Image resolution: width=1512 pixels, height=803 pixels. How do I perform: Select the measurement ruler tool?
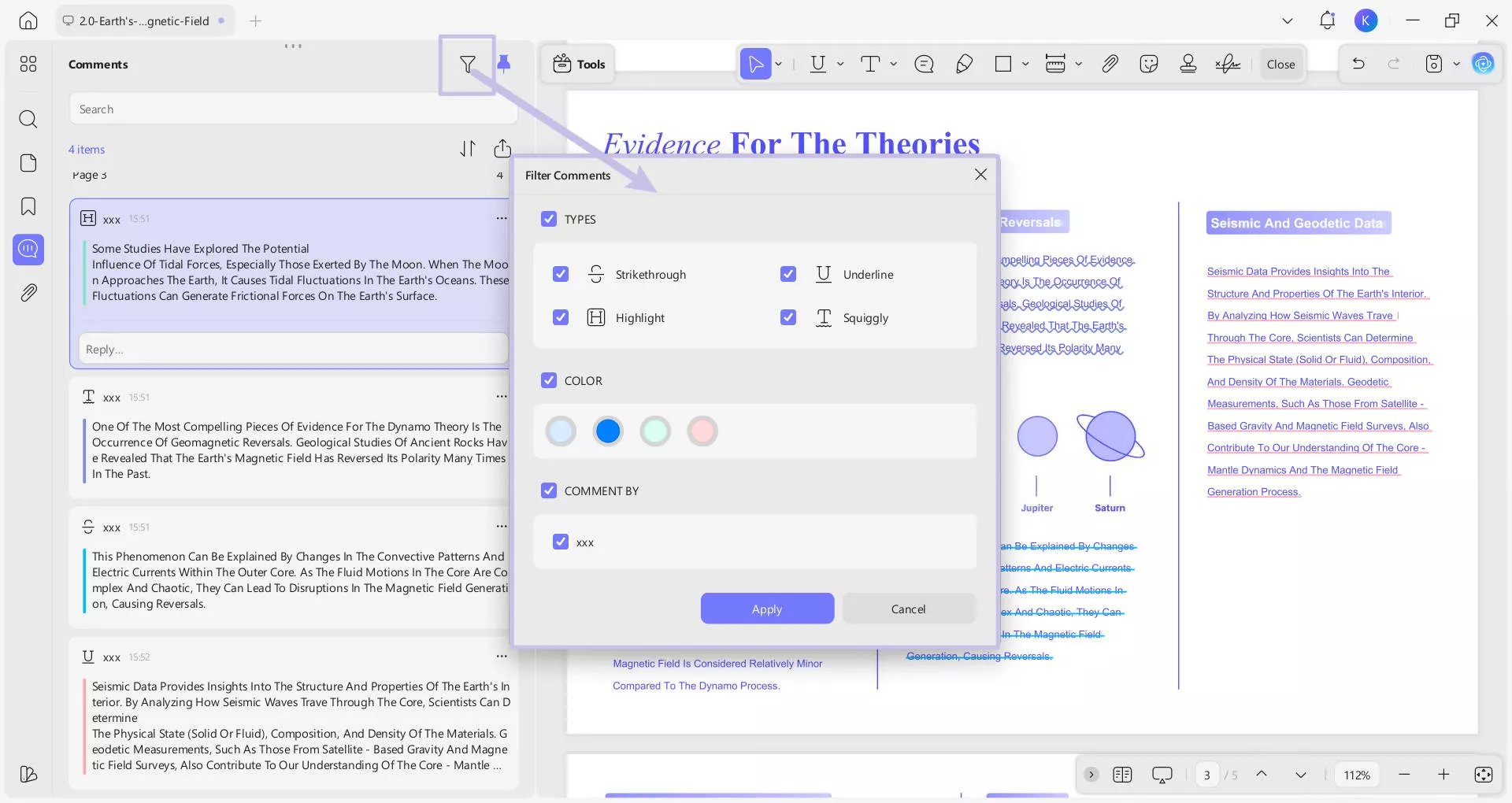click(x=1055, y=64)
